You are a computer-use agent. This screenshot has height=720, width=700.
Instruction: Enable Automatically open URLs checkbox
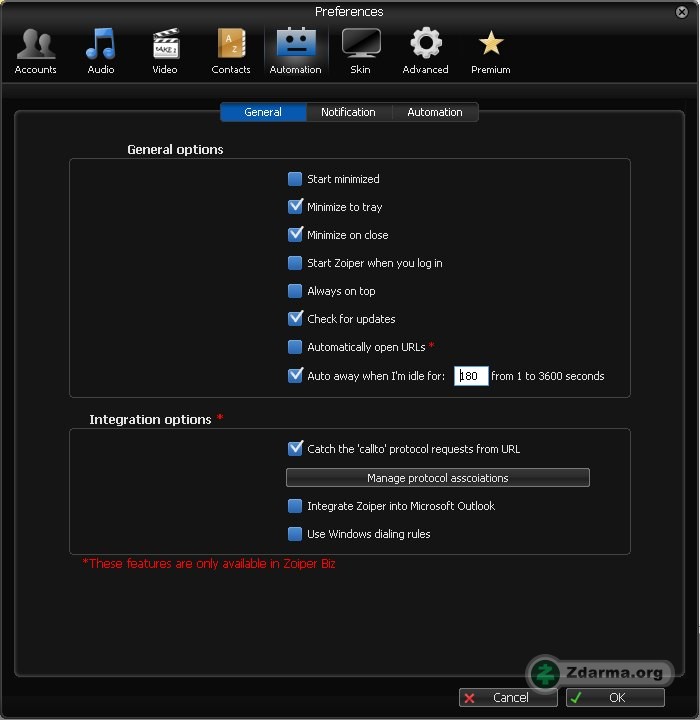point(295,347)
